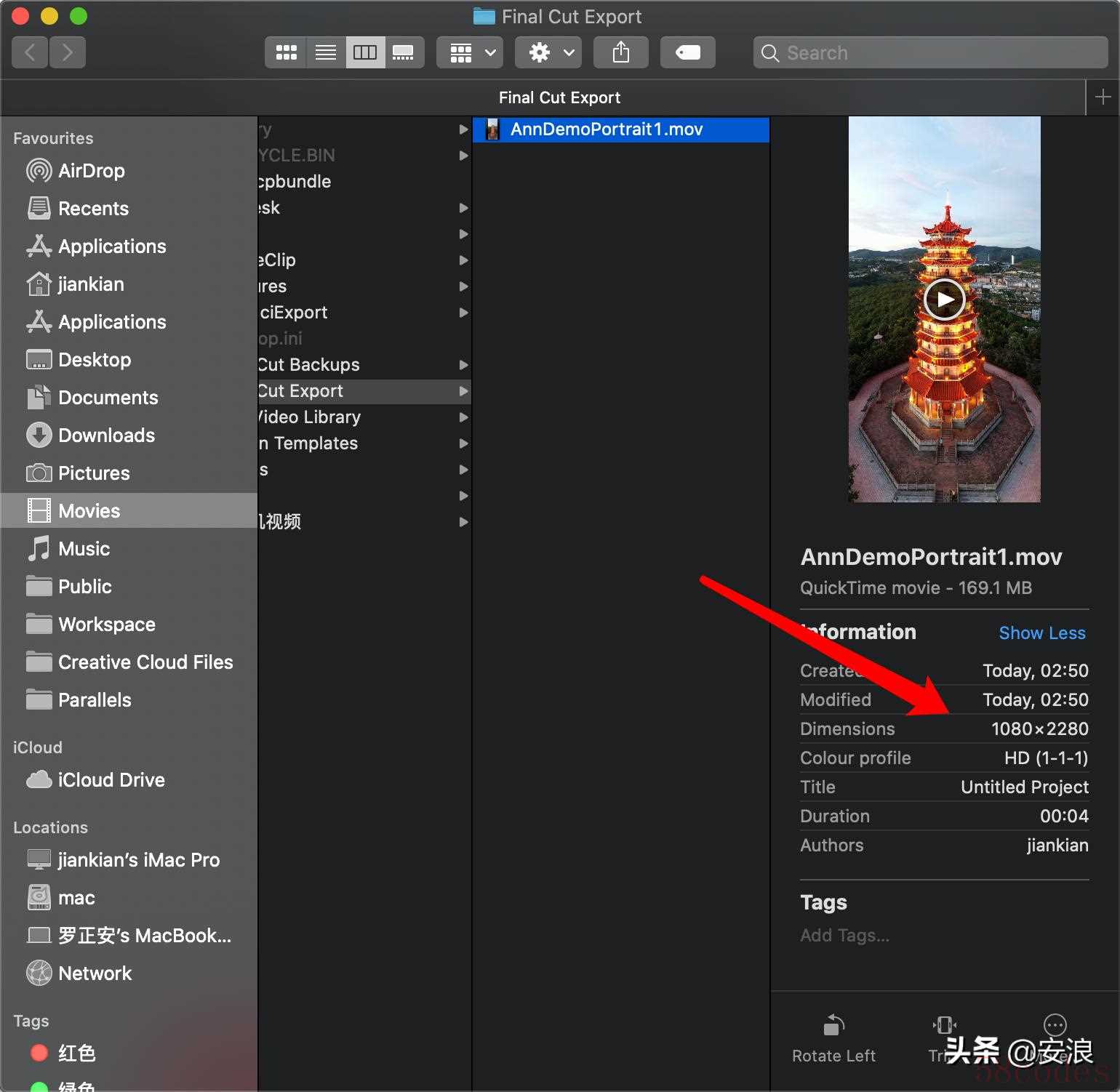
Task: Expand the eClip folder arrow
Action: point(463,260)
